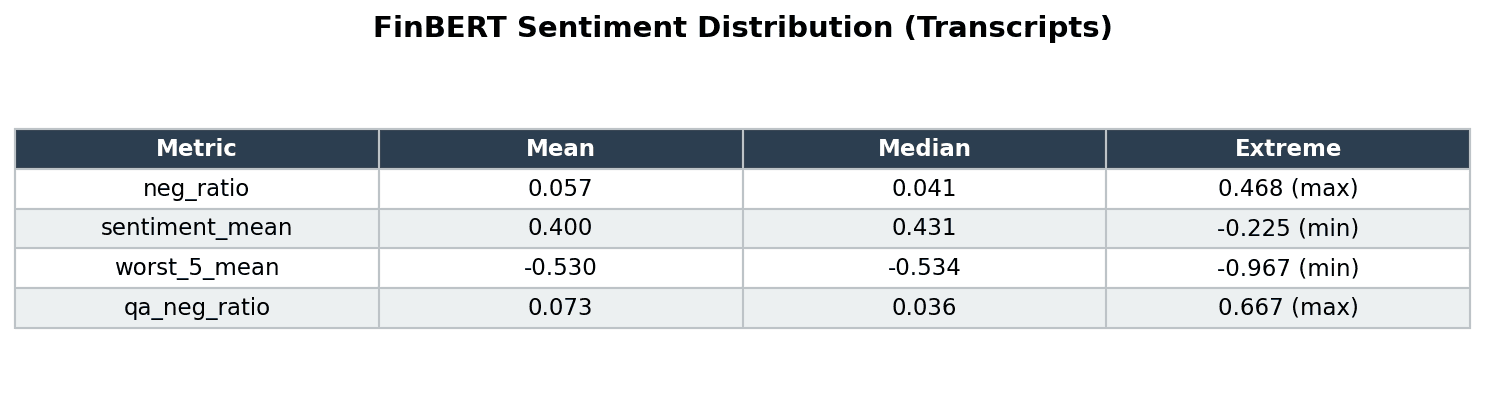The image size is (1485, 404).
Task: Select the Median column header
Action: coord(924,149)
